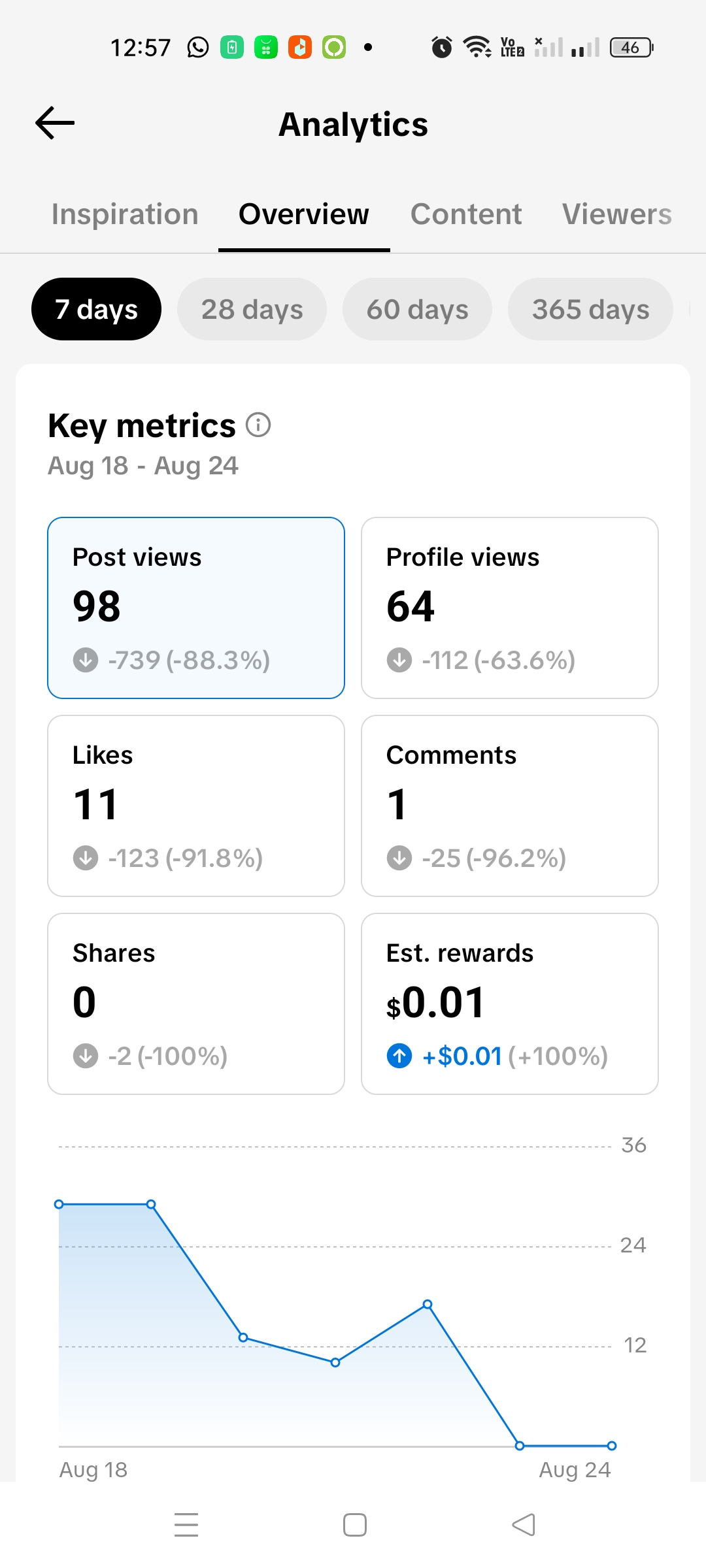
Task: Select the 60 days range
Action: coord(417,309)
